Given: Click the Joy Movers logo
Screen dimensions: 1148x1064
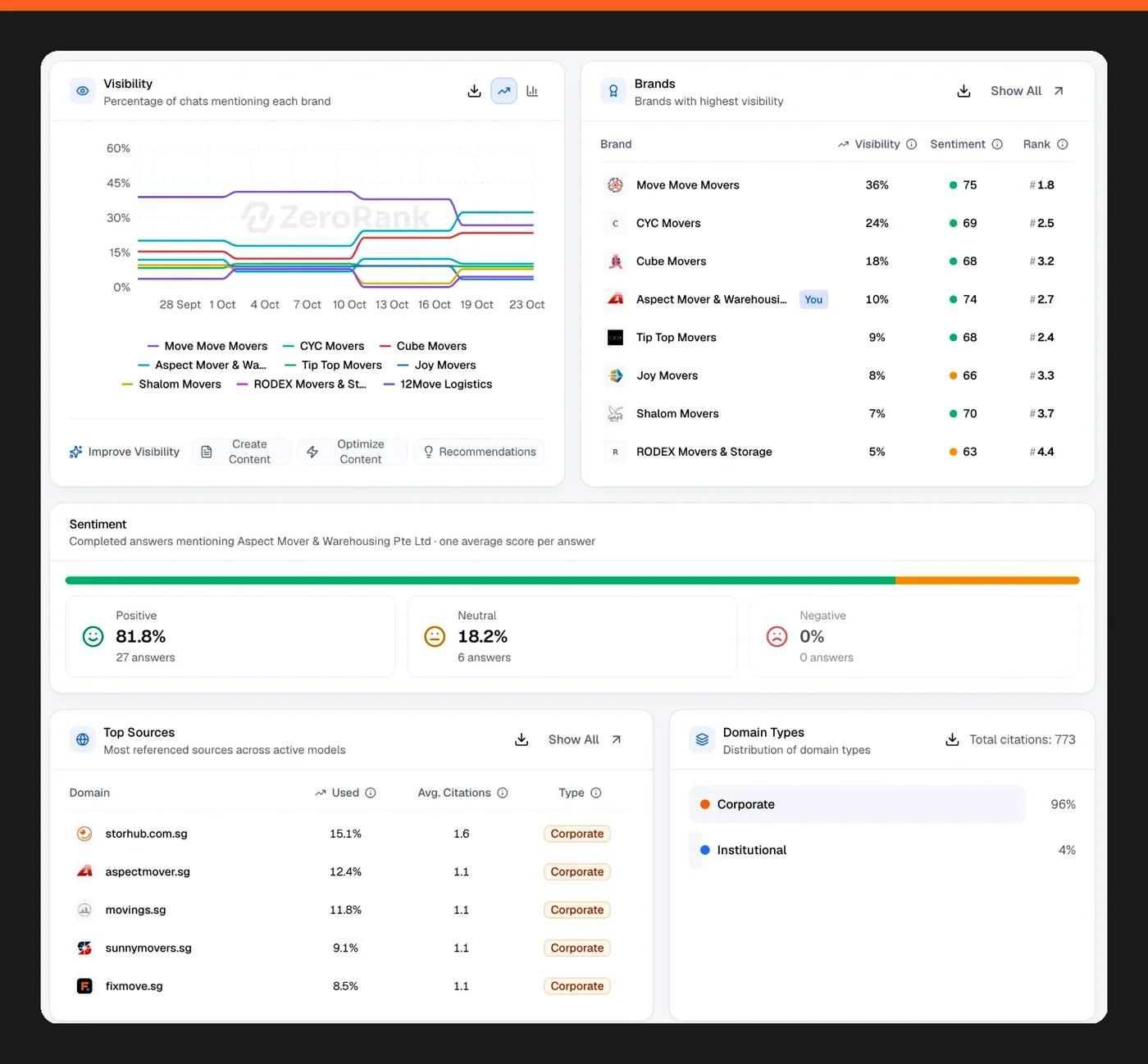Looking at the screenshot, I should pos(615,375).
